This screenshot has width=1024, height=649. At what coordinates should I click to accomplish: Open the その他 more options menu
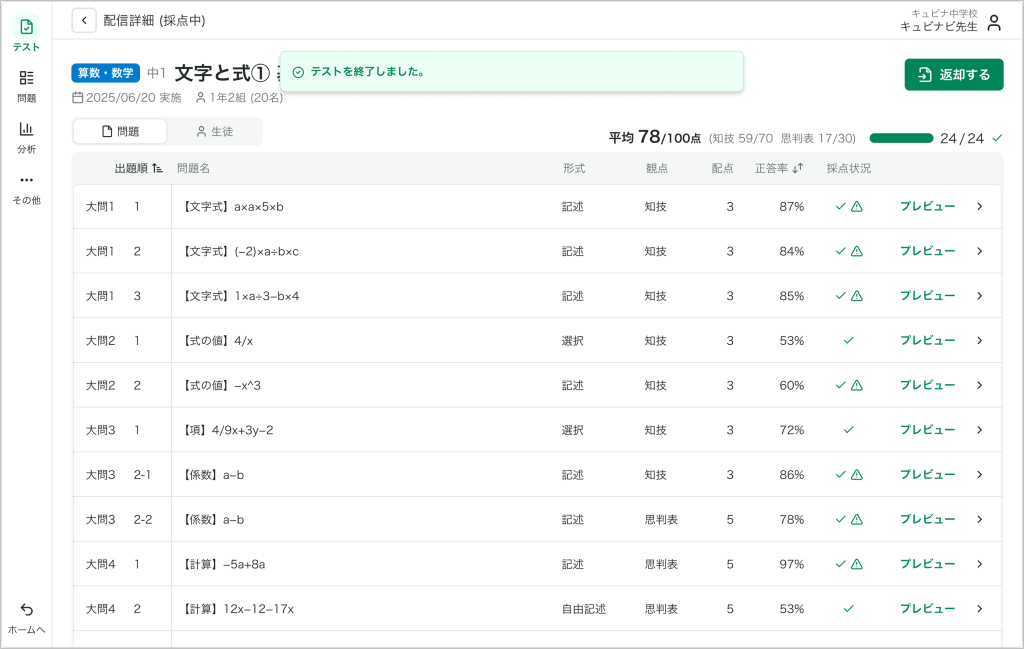(26, 189)
